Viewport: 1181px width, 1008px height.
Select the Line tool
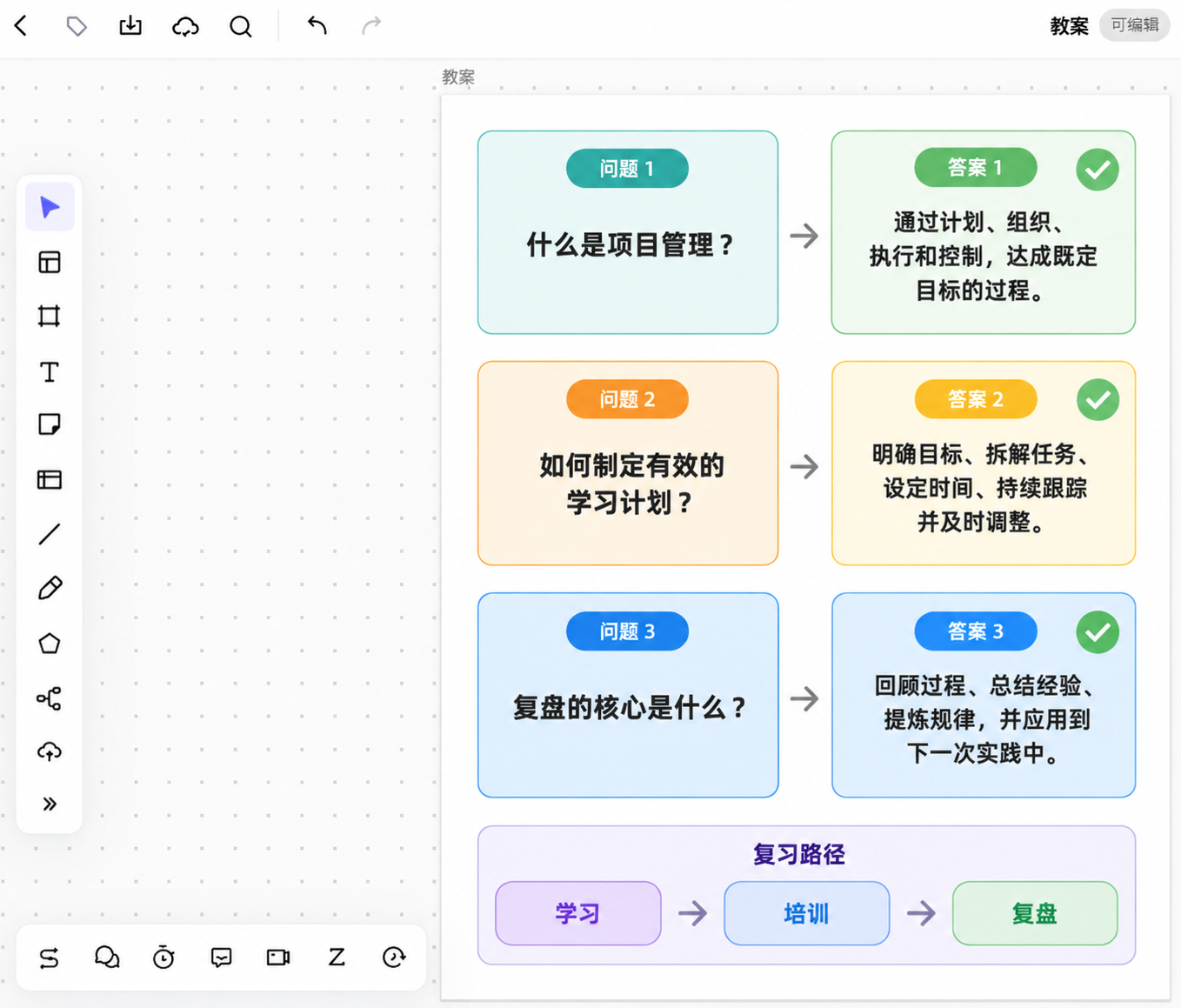[50, 534]
